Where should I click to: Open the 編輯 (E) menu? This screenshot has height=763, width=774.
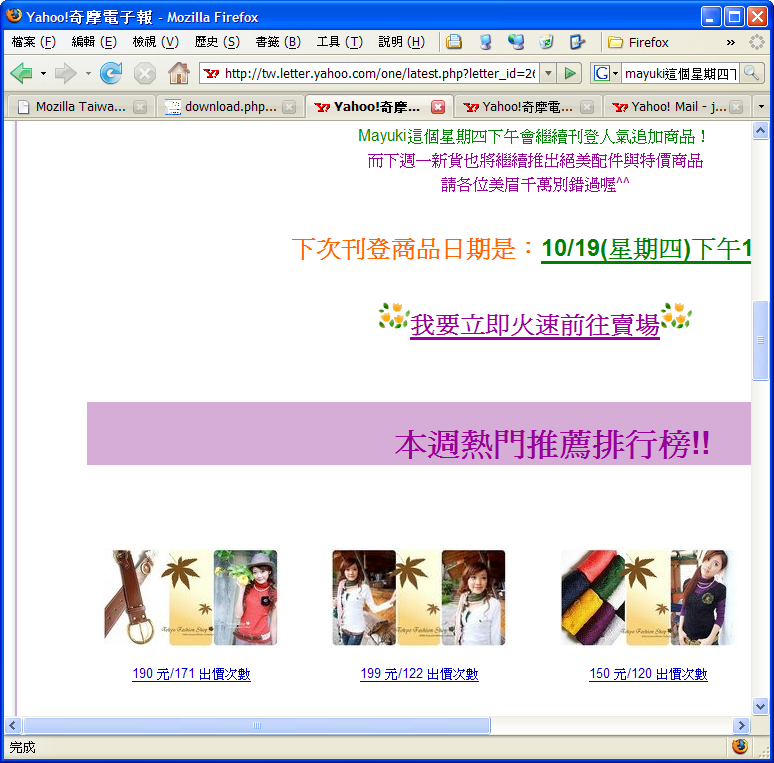[x=94, y=42]
